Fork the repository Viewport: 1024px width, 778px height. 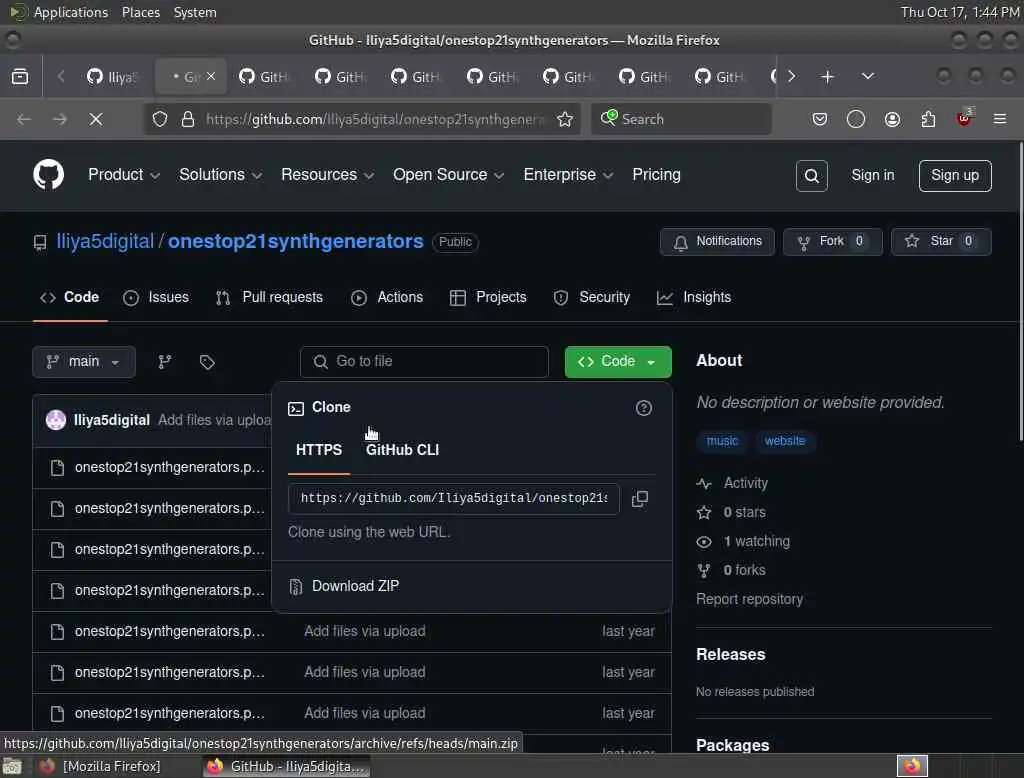pos(832,241)
